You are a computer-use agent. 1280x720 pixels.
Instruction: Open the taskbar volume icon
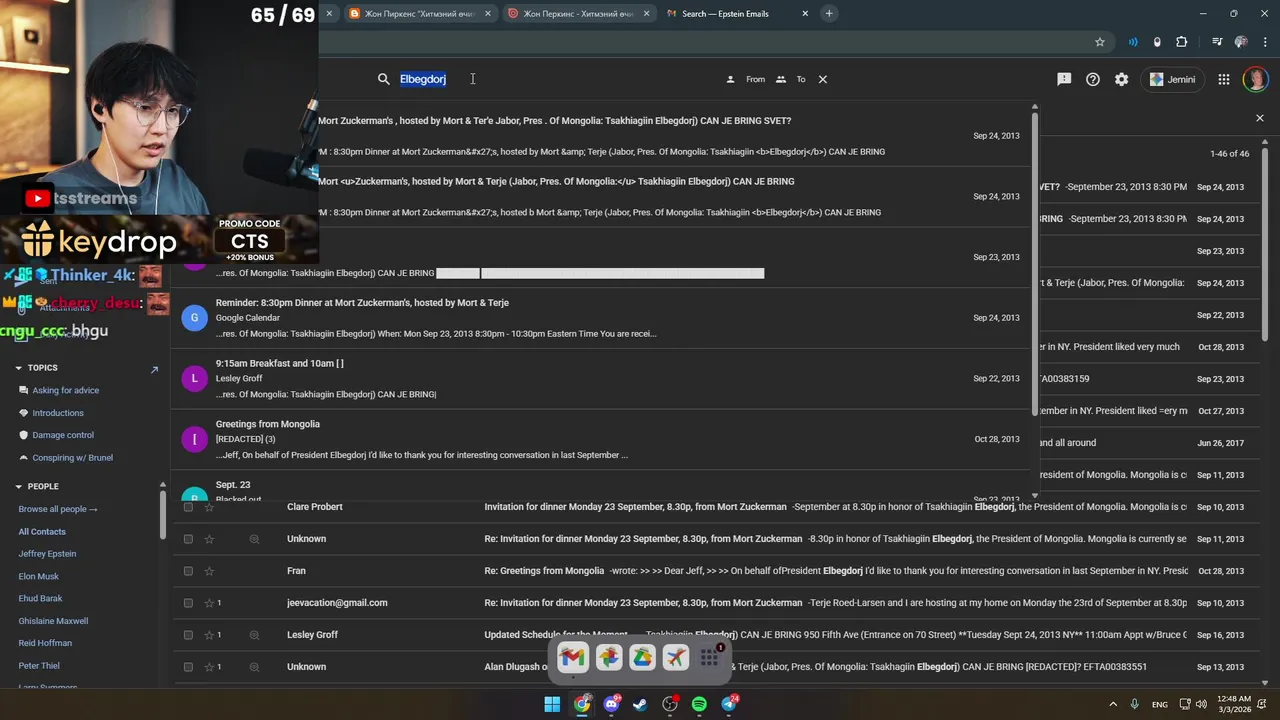(1201, 705)
